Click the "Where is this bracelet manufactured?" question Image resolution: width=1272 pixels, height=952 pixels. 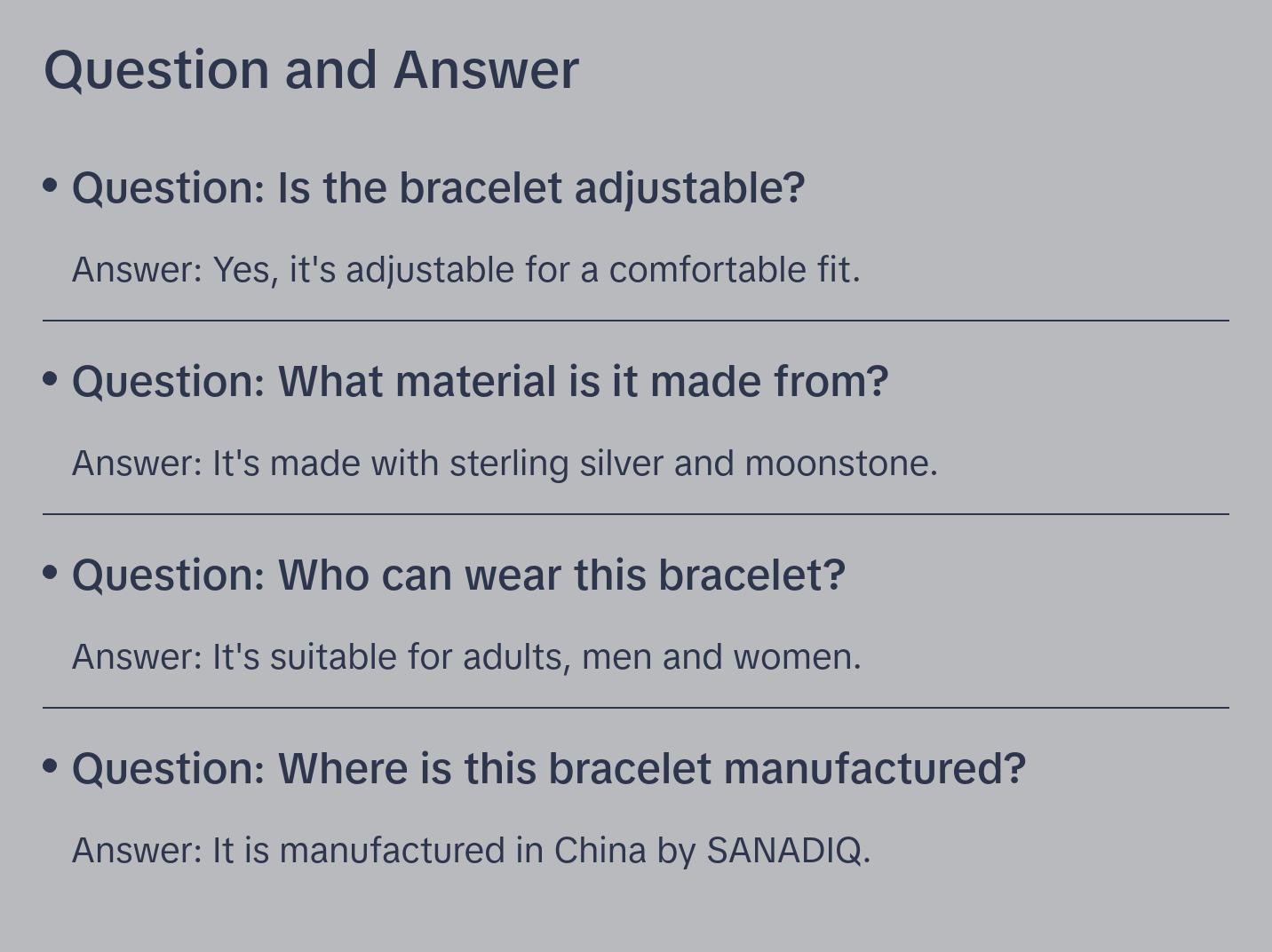click(549, 769)
